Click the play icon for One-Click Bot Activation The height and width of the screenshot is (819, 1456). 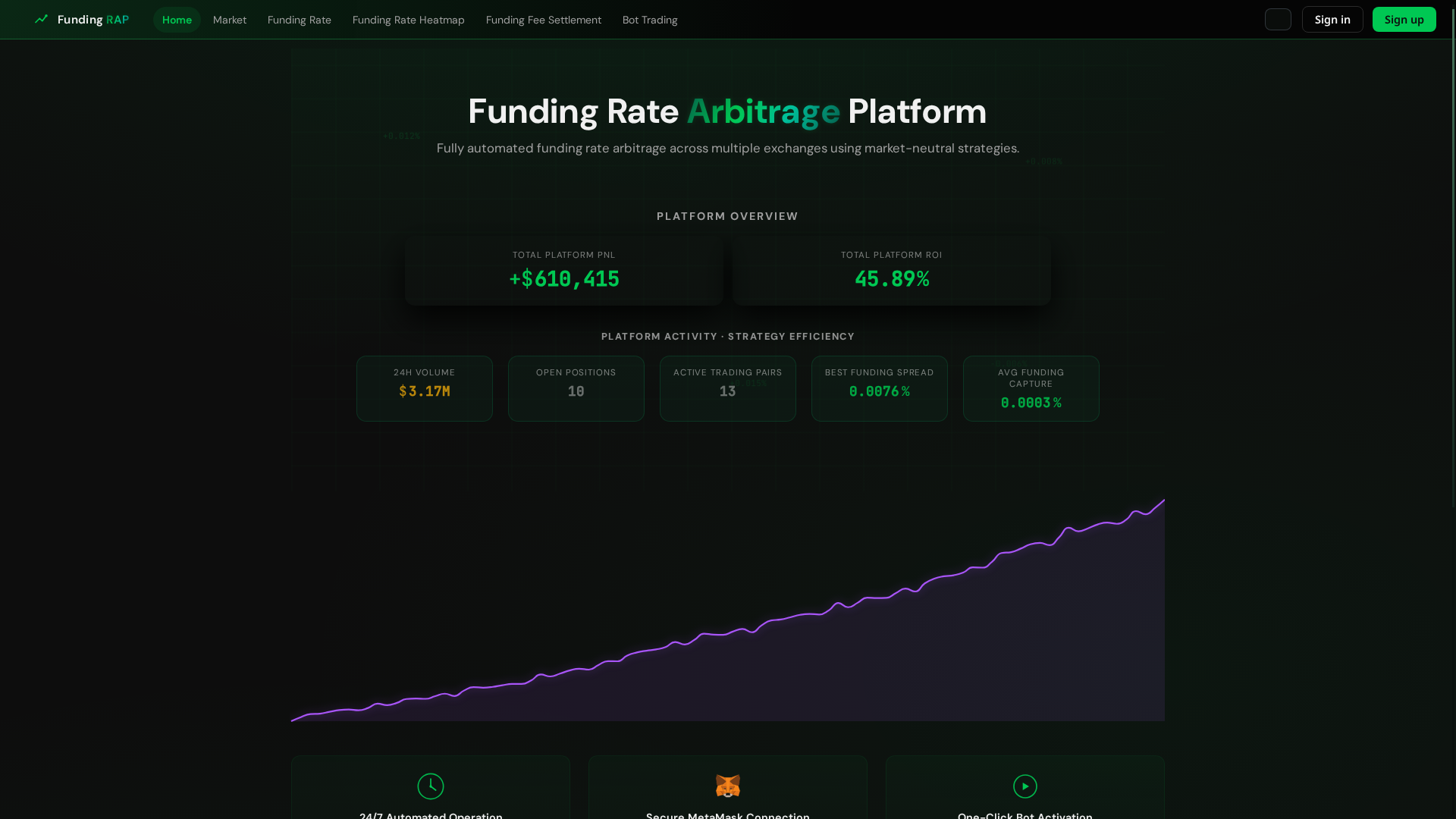(1025, 786)
